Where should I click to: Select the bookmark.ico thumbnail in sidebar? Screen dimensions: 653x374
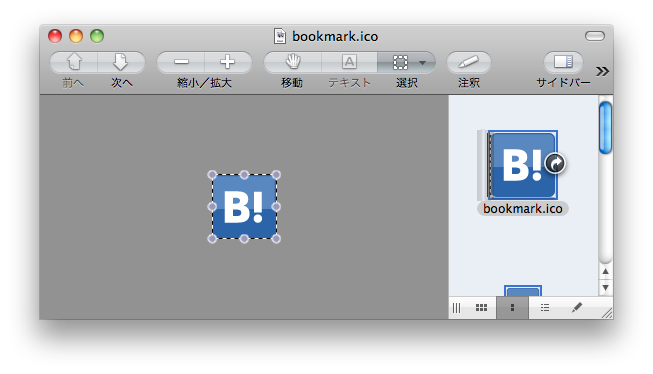(522, 165)
